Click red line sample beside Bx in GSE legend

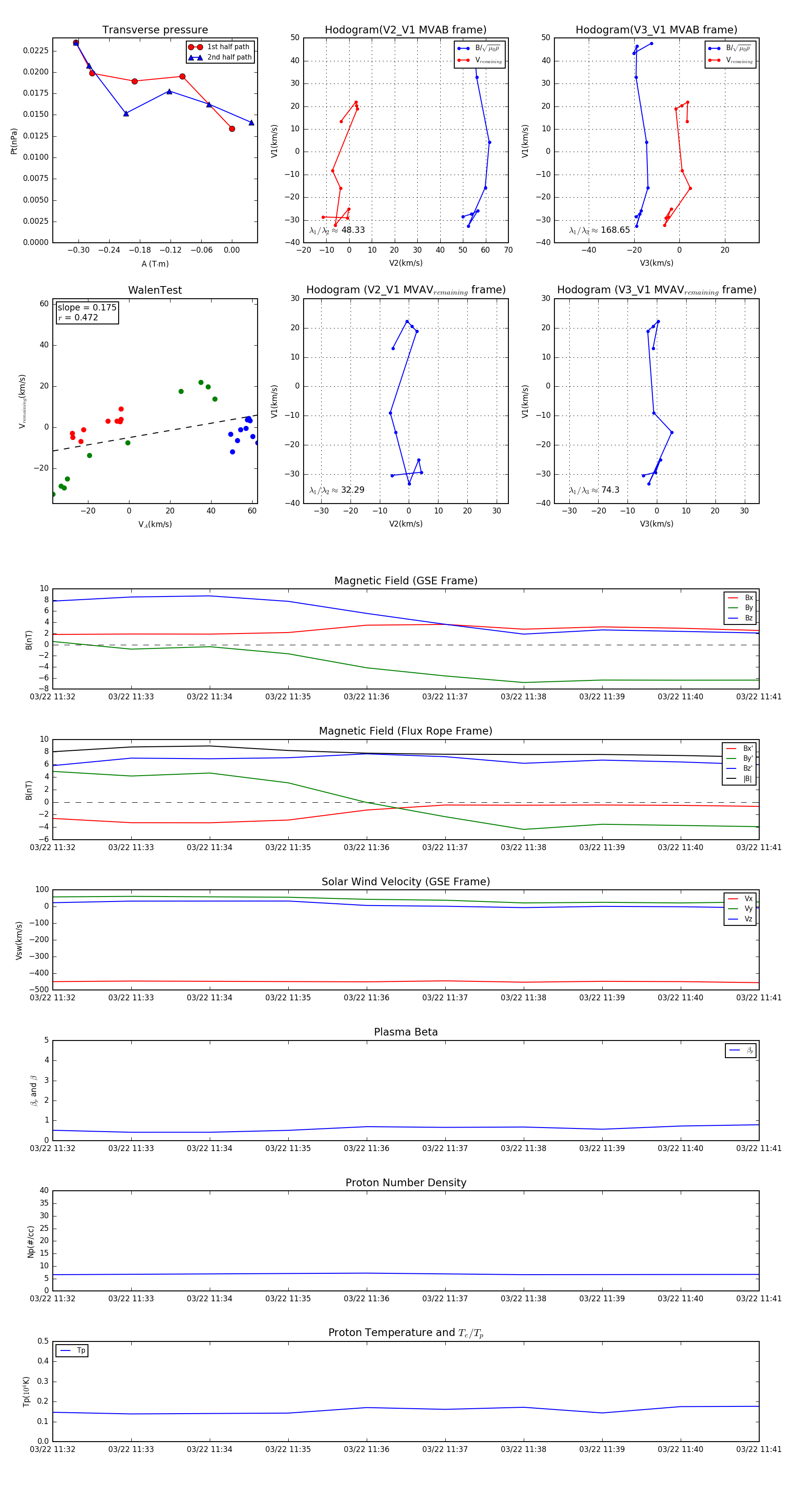click(734, 598)
